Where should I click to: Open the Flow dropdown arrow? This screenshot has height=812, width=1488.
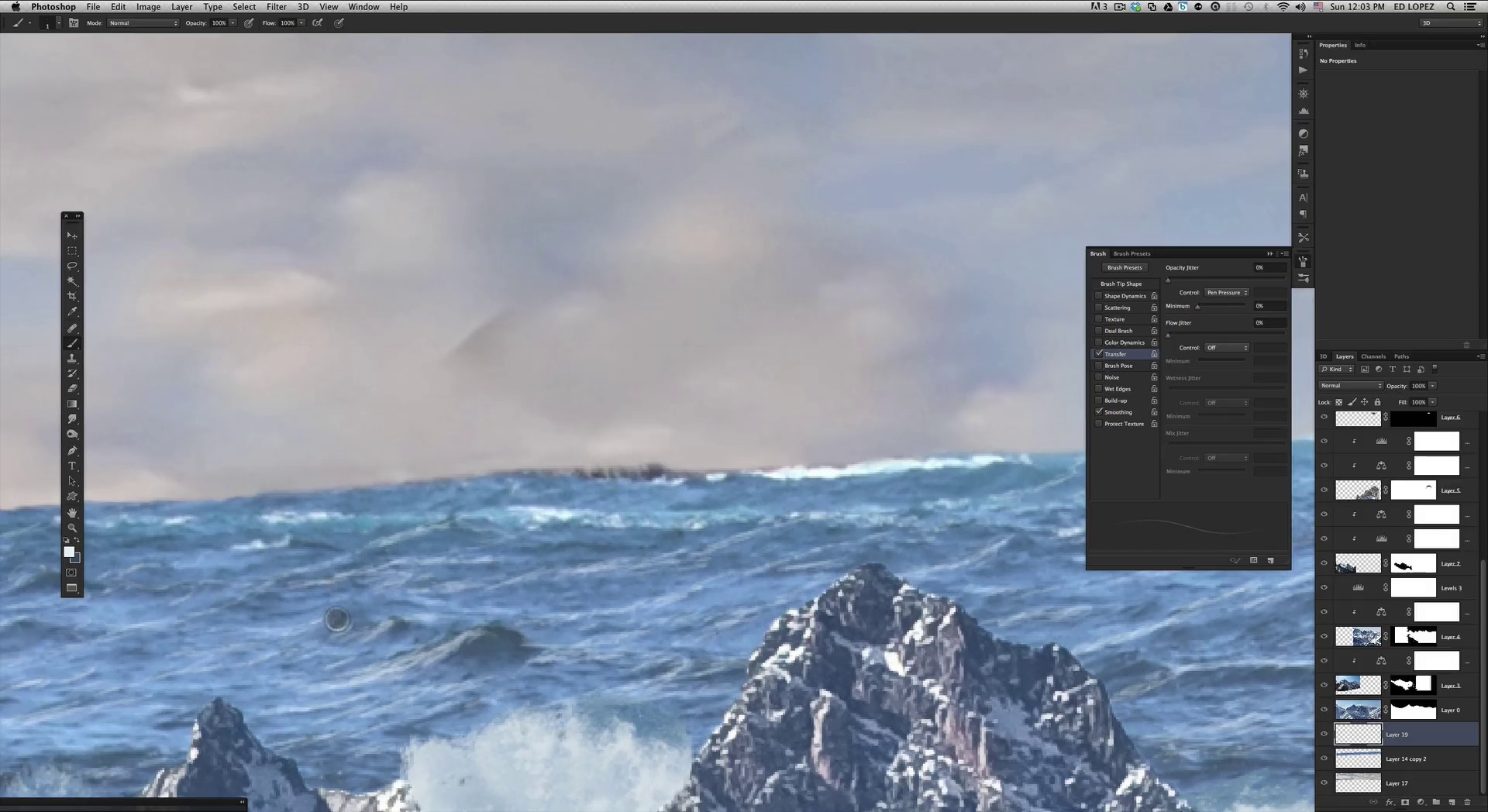[x=301, y=23]
